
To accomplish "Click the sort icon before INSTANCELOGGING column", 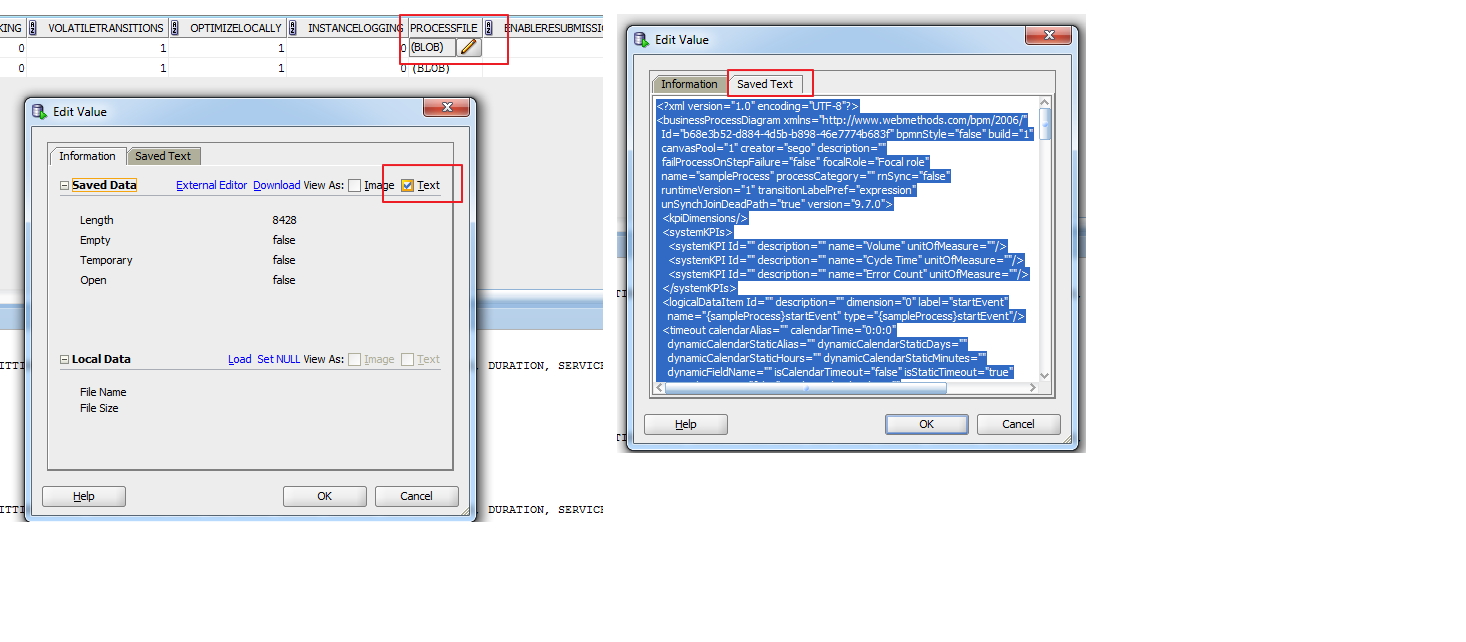I will click(292, 28).
